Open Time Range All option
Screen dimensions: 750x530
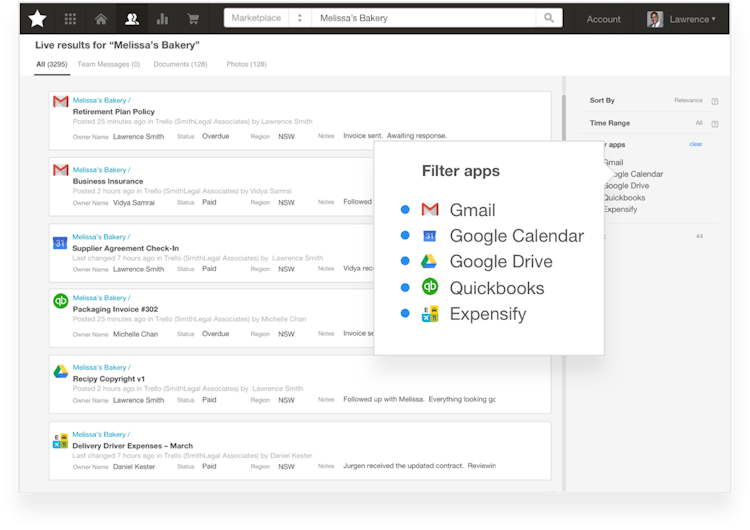(699, 123)
